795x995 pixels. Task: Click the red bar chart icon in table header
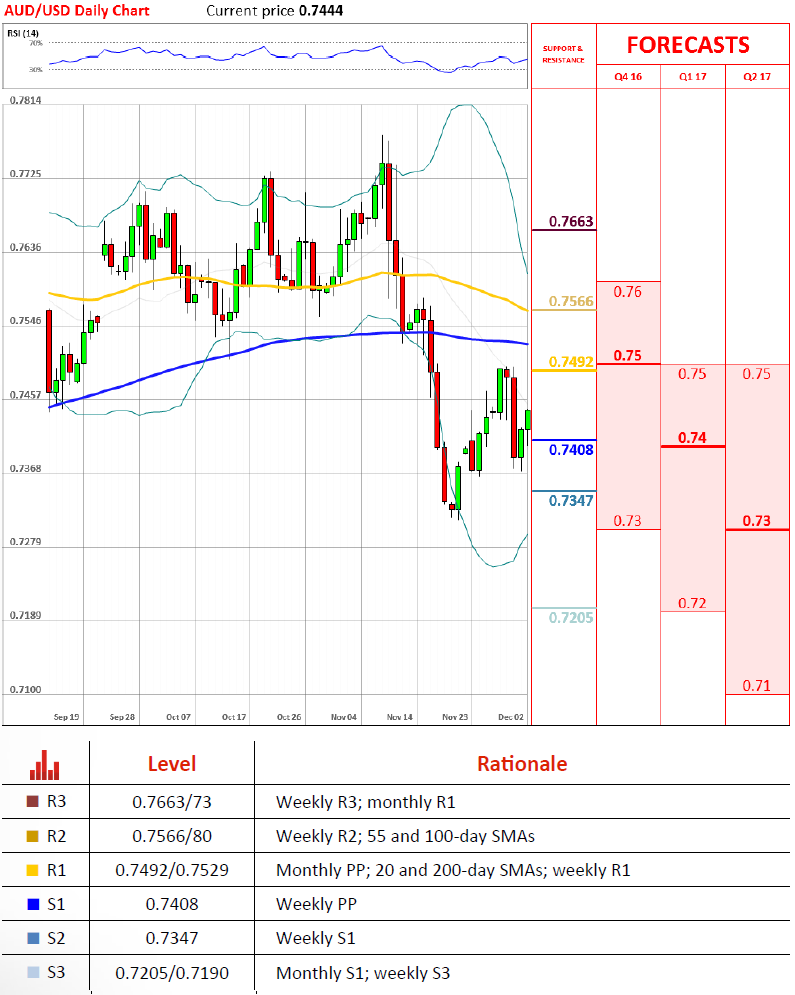(x=44, y=765)
